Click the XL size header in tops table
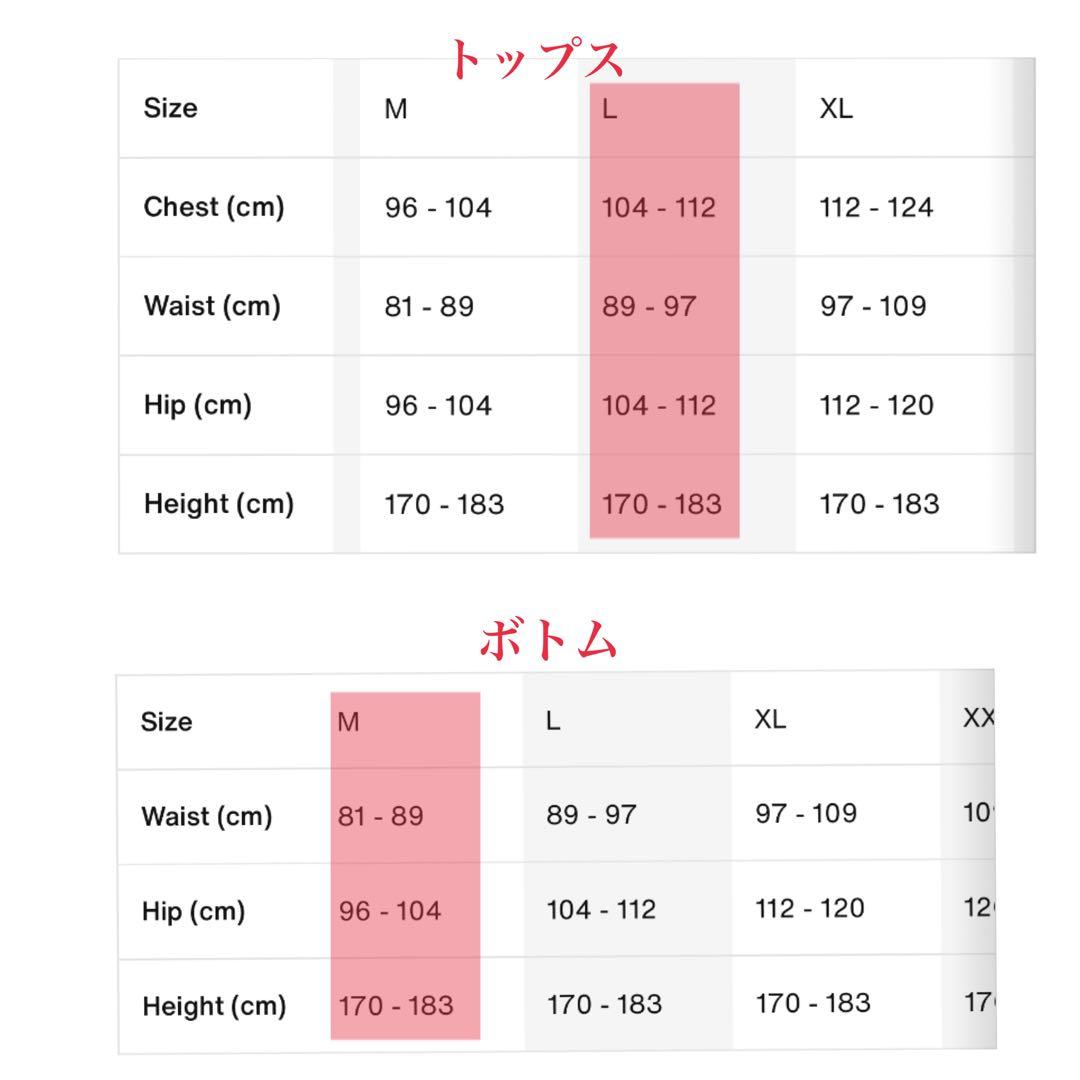This screenshot has height=1080, width=1080. pos(836,110)
